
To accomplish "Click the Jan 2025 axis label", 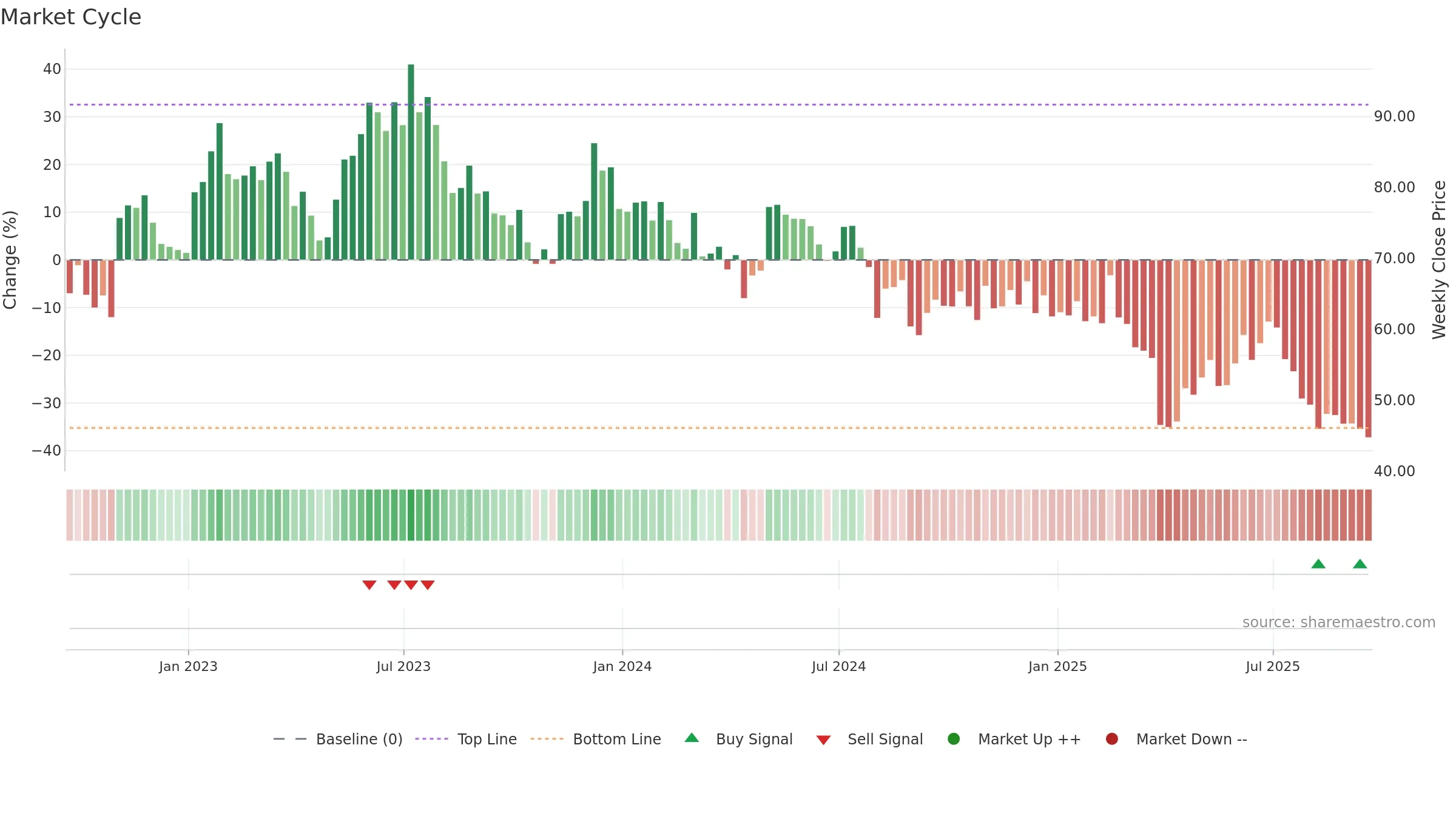I will click(1057, 666).
